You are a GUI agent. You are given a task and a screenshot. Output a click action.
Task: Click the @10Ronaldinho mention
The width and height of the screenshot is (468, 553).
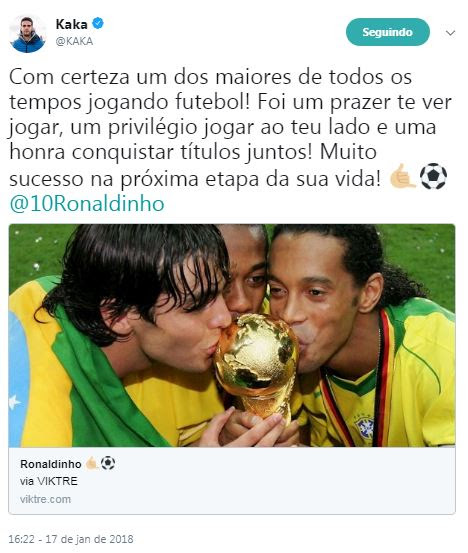point(87,204)
